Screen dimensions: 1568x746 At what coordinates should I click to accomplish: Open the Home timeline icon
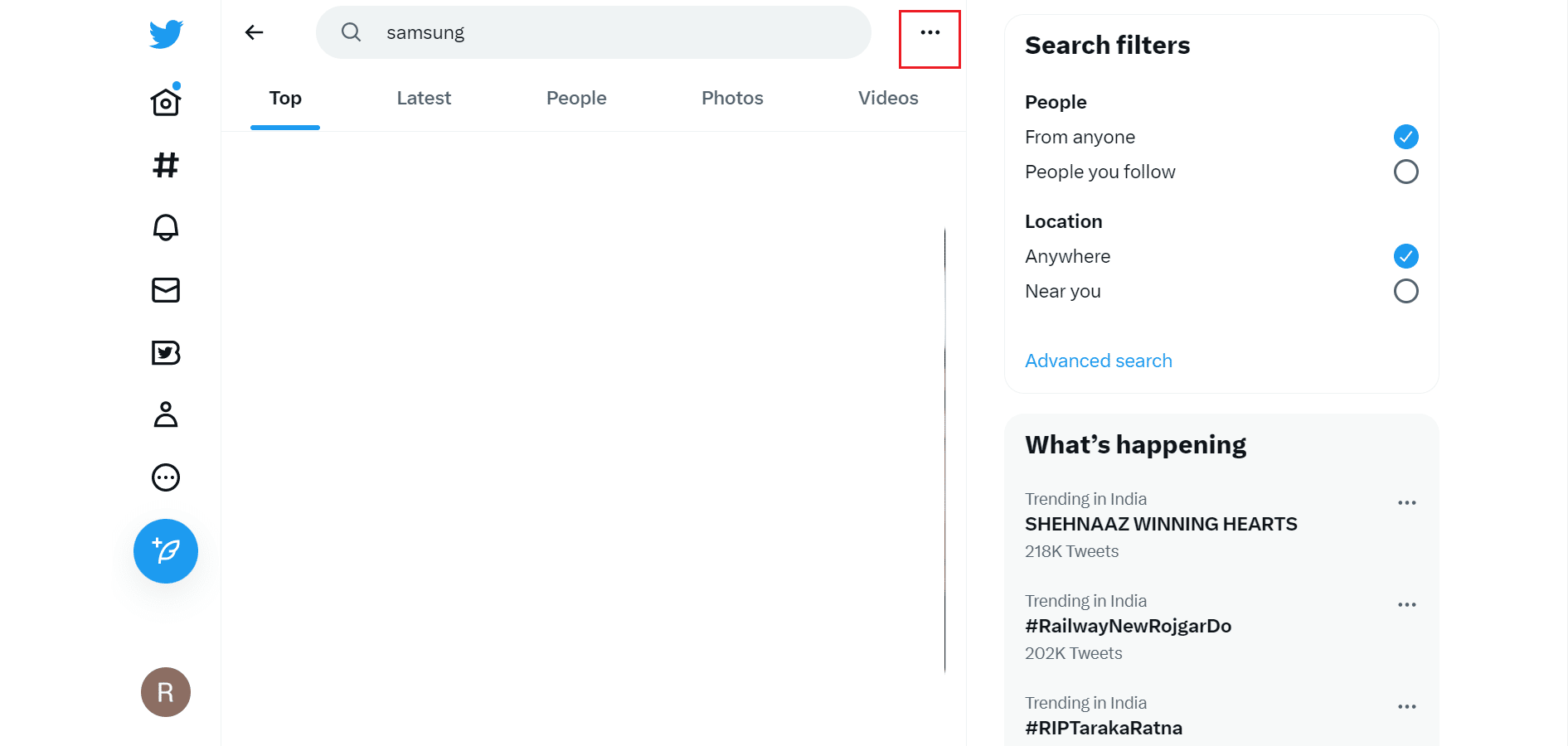click(166, 100)
